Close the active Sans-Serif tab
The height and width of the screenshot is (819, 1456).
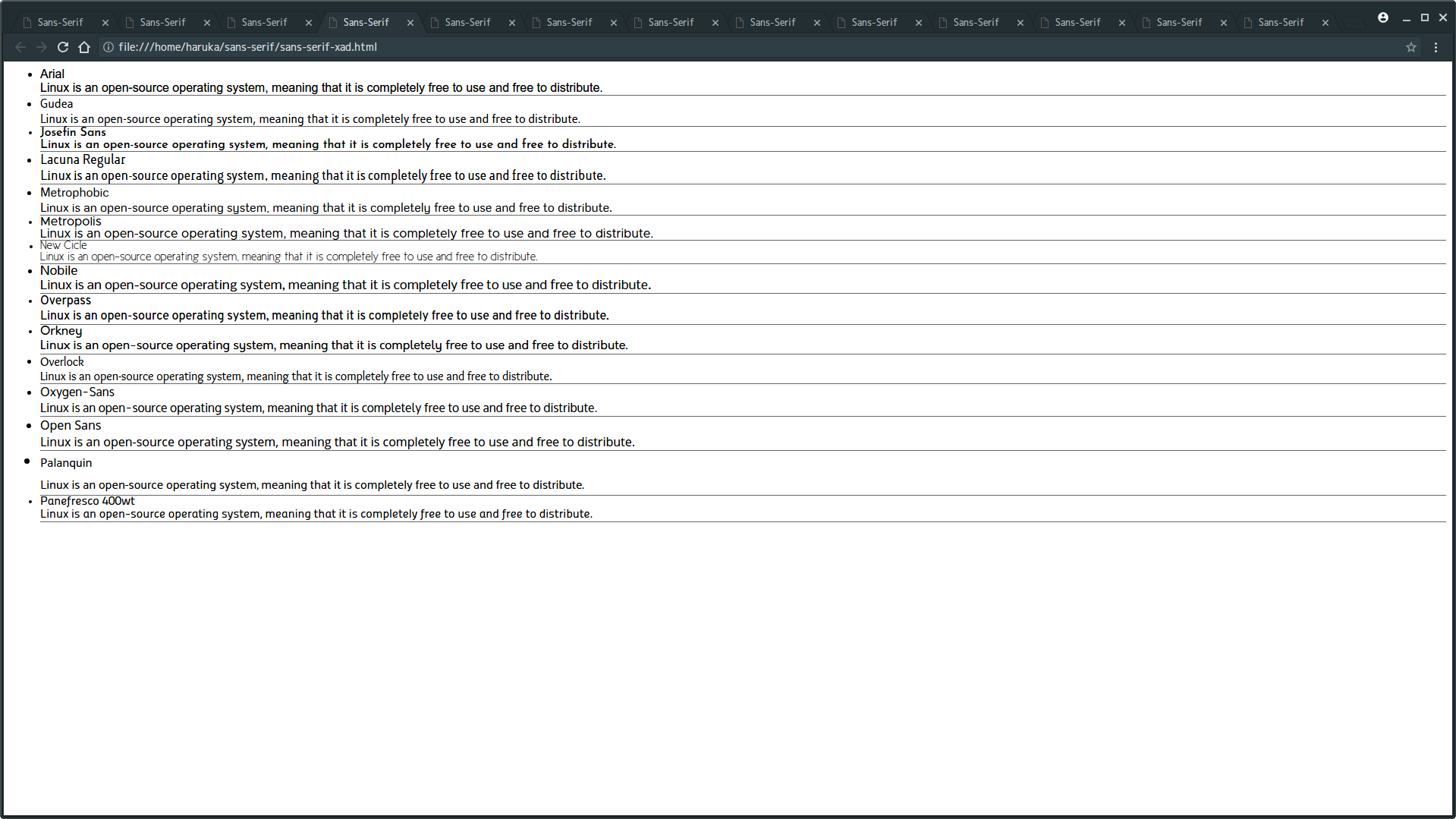410,23
